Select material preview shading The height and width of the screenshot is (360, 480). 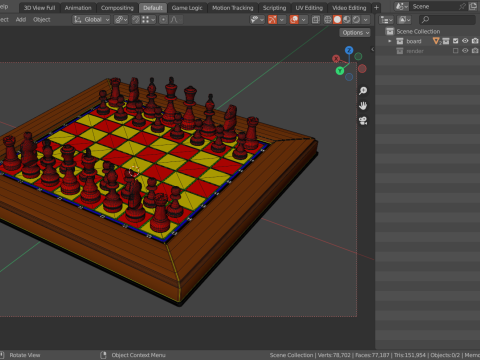(x=347, y=20)
